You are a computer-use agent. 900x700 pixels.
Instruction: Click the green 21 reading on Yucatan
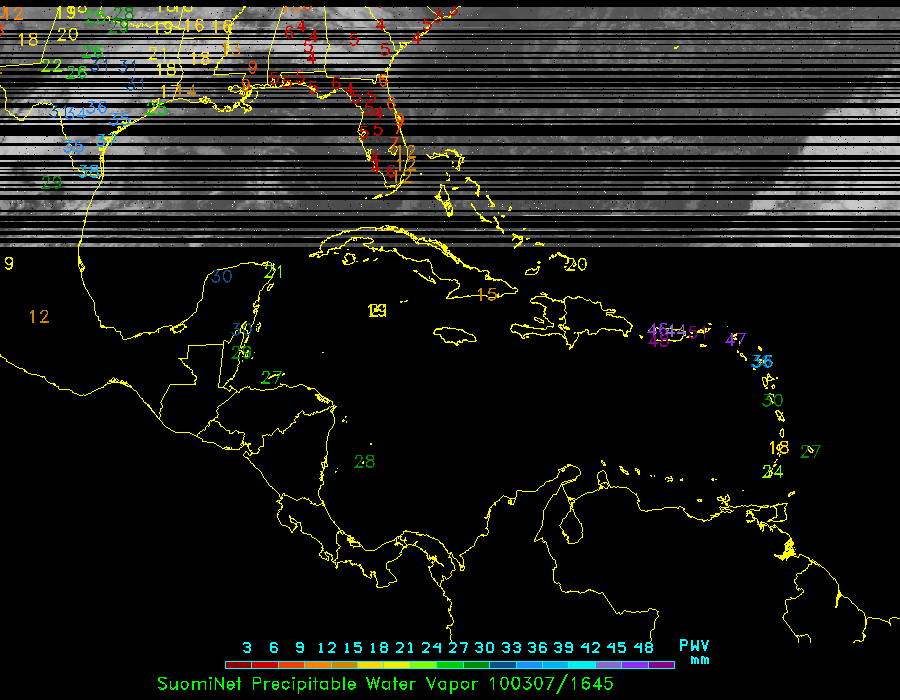[x=273, y=272]
